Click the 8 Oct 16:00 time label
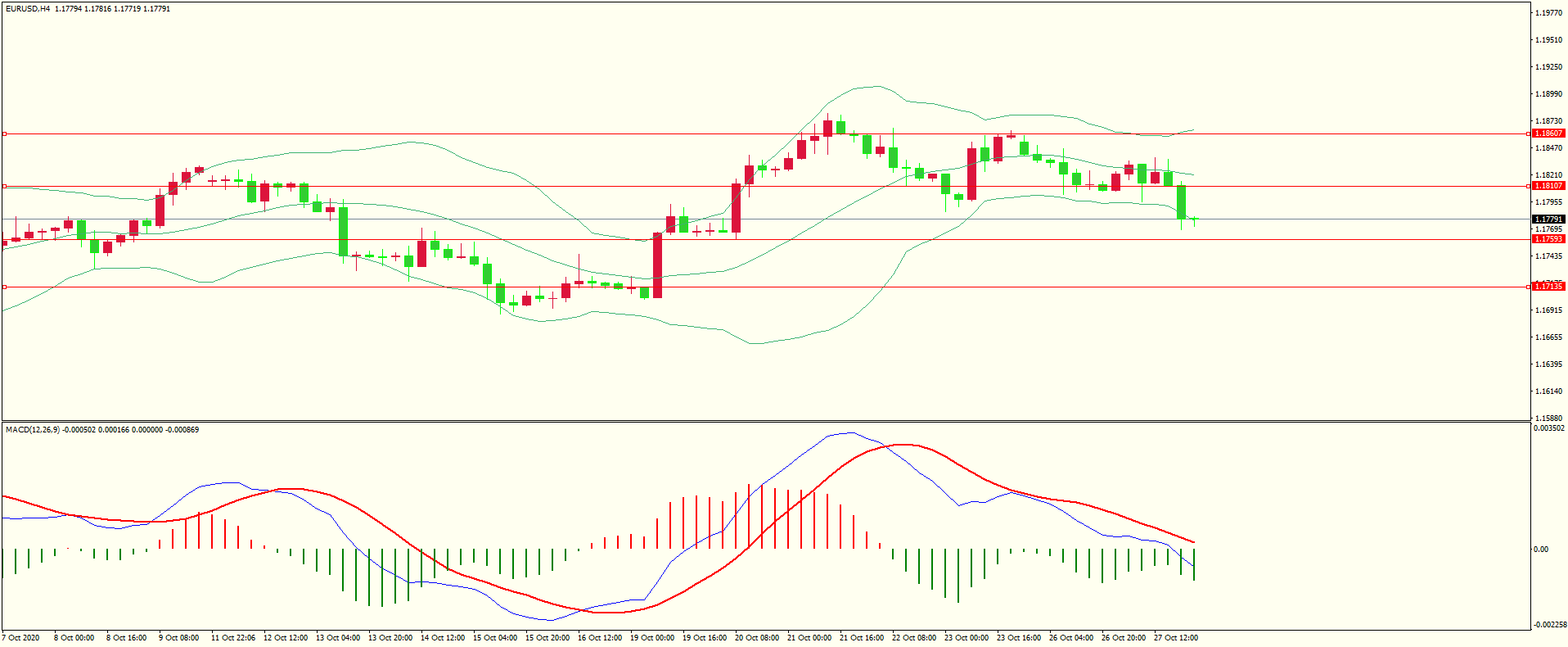1568x647 pixels. (127, 638)
